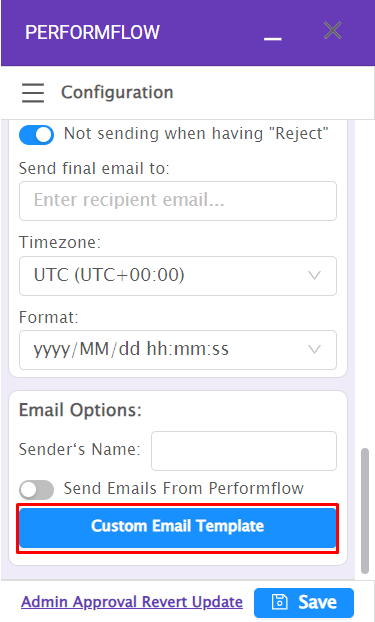Click the PERFORMFLOW title bar text
This screenshot has width=375, height=622.
[92, 32]
